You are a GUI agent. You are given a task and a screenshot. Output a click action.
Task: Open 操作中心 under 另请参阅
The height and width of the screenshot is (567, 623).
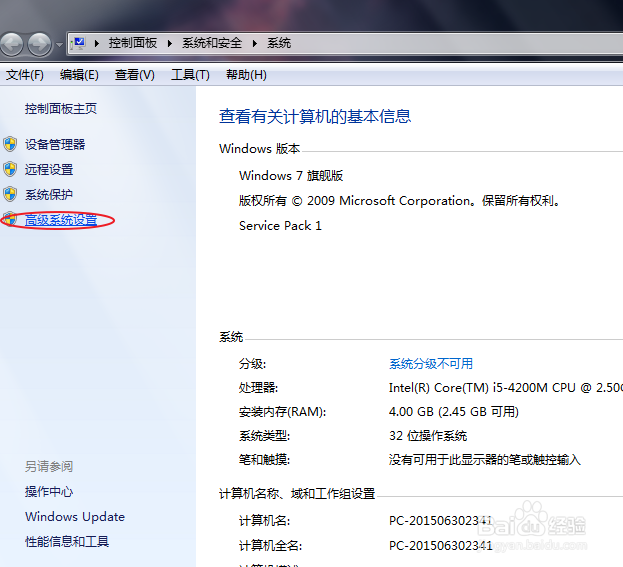(49, 492)
